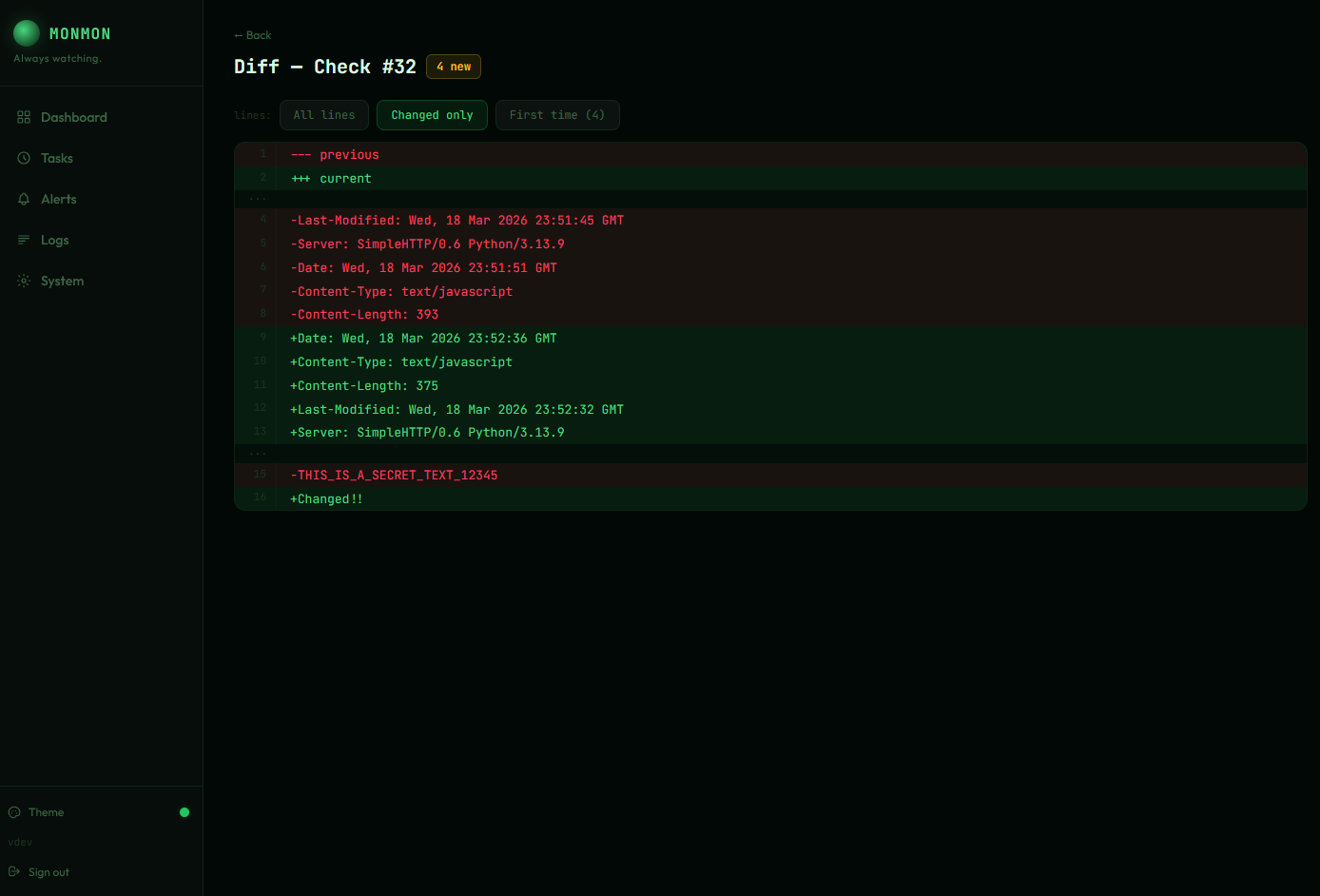Go Back to the previous page
The image size is (1320, 896).
(253, 35)
